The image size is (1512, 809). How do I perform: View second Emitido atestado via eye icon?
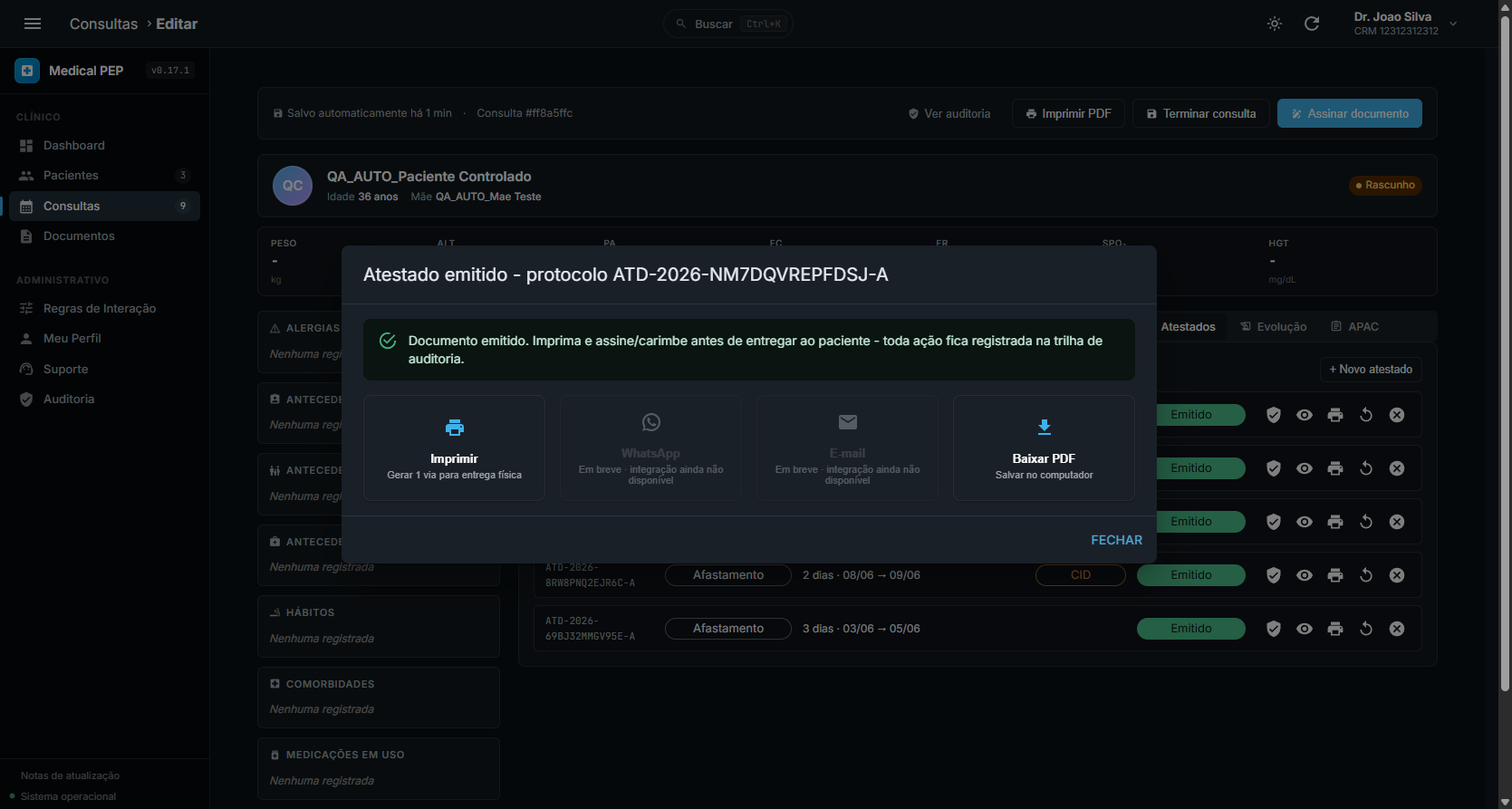click(1305, 468)
